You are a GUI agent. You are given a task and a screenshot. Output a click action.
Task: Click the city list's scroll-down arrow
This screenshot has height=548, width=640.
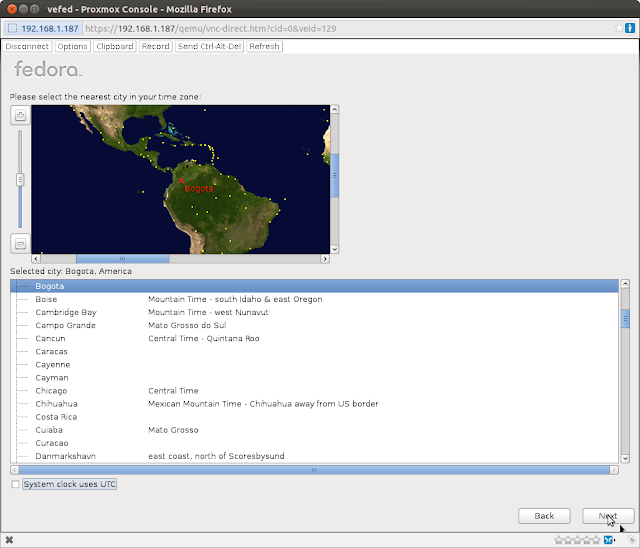625,458
